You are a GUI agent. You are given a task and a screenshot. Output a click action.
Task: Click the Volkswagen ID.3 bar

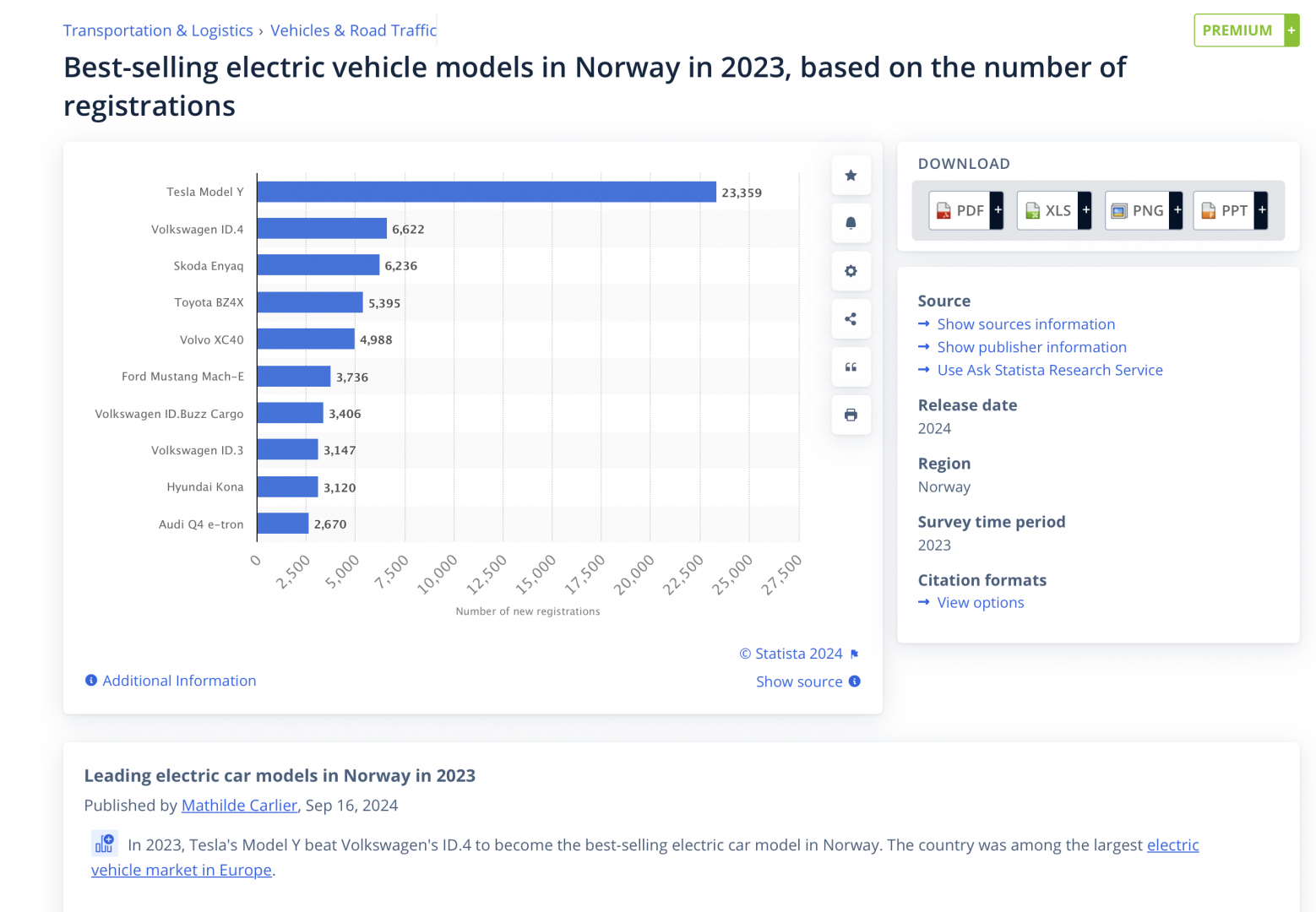click(x=288, y=449)
